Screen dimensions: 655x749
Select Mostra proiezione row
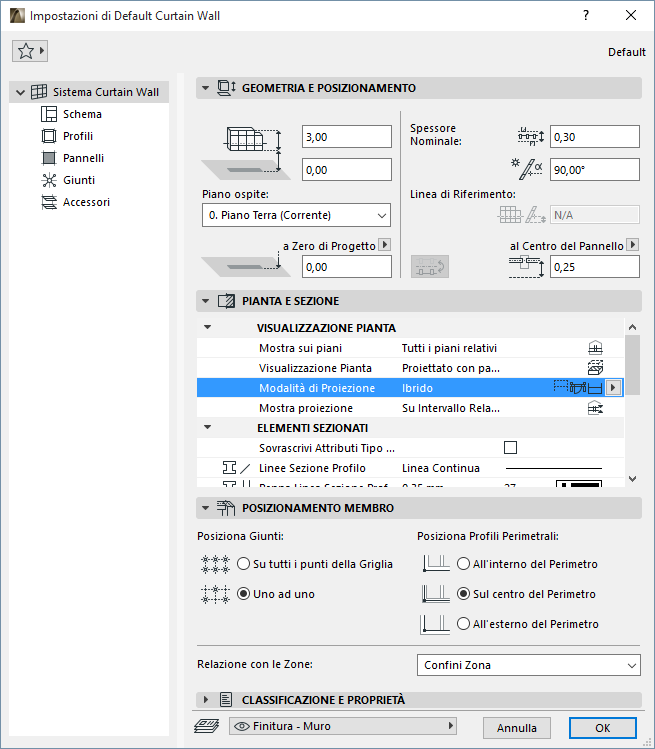[410, 408]
